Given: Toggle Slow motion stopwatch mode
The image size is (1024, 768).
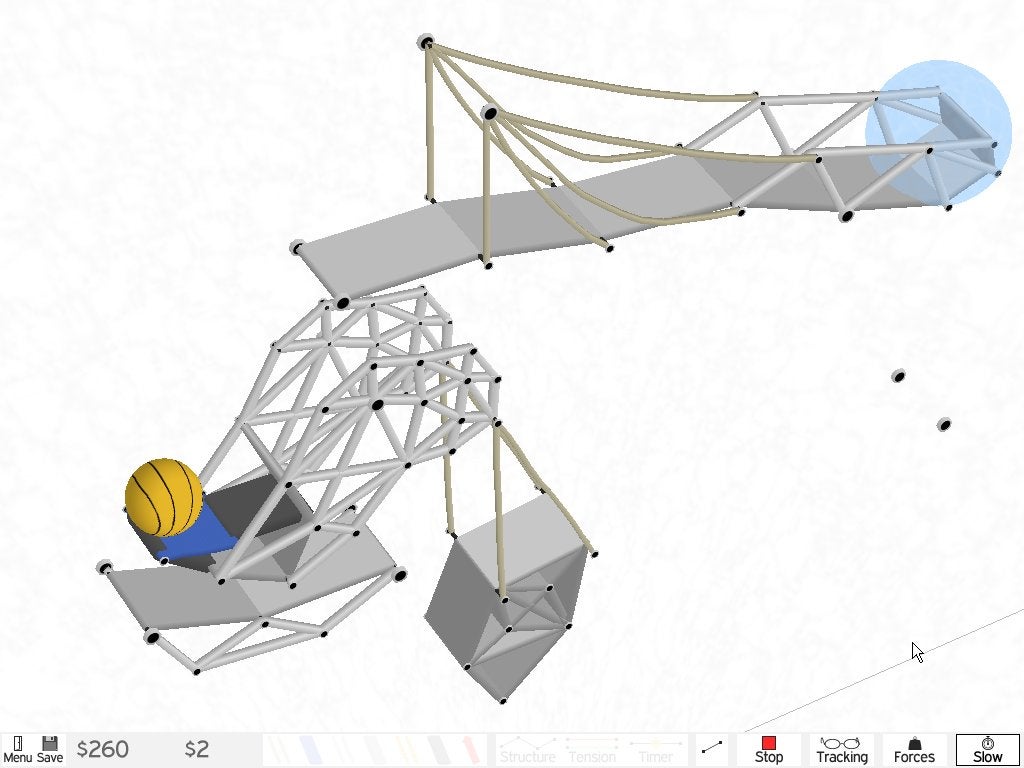Looking at the screenshot, I should (987, 750).
